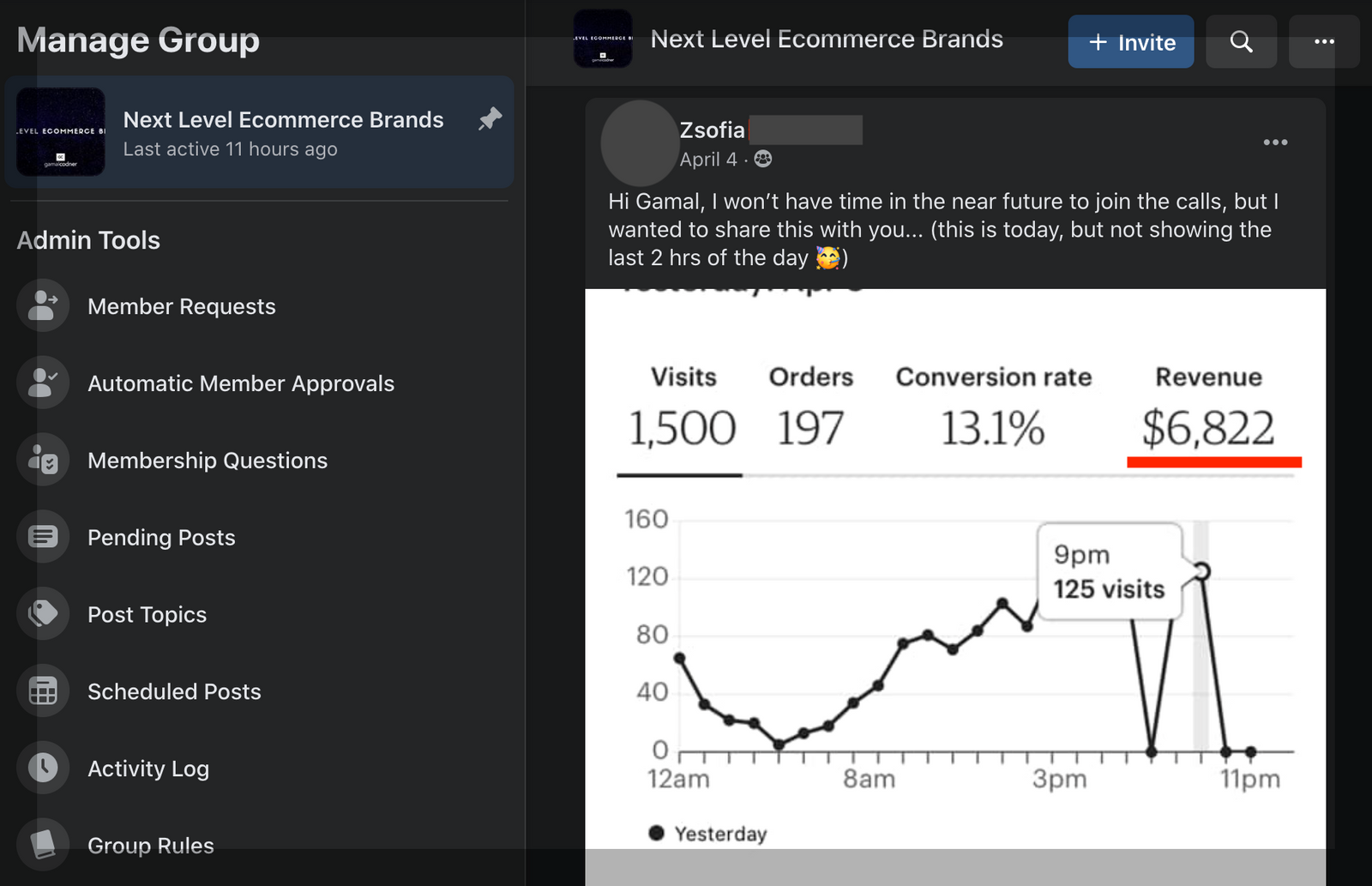This screenshot has width=1372, height=886.
Task: Click the Group Rules book icon
Action: (x=43, y=844)
